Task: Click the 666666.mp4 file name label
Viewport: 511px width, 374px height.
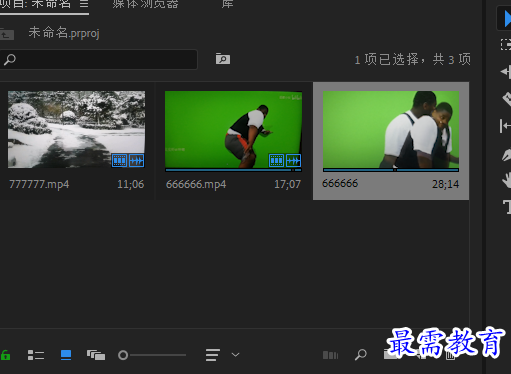Action: [x=196, y=184]
